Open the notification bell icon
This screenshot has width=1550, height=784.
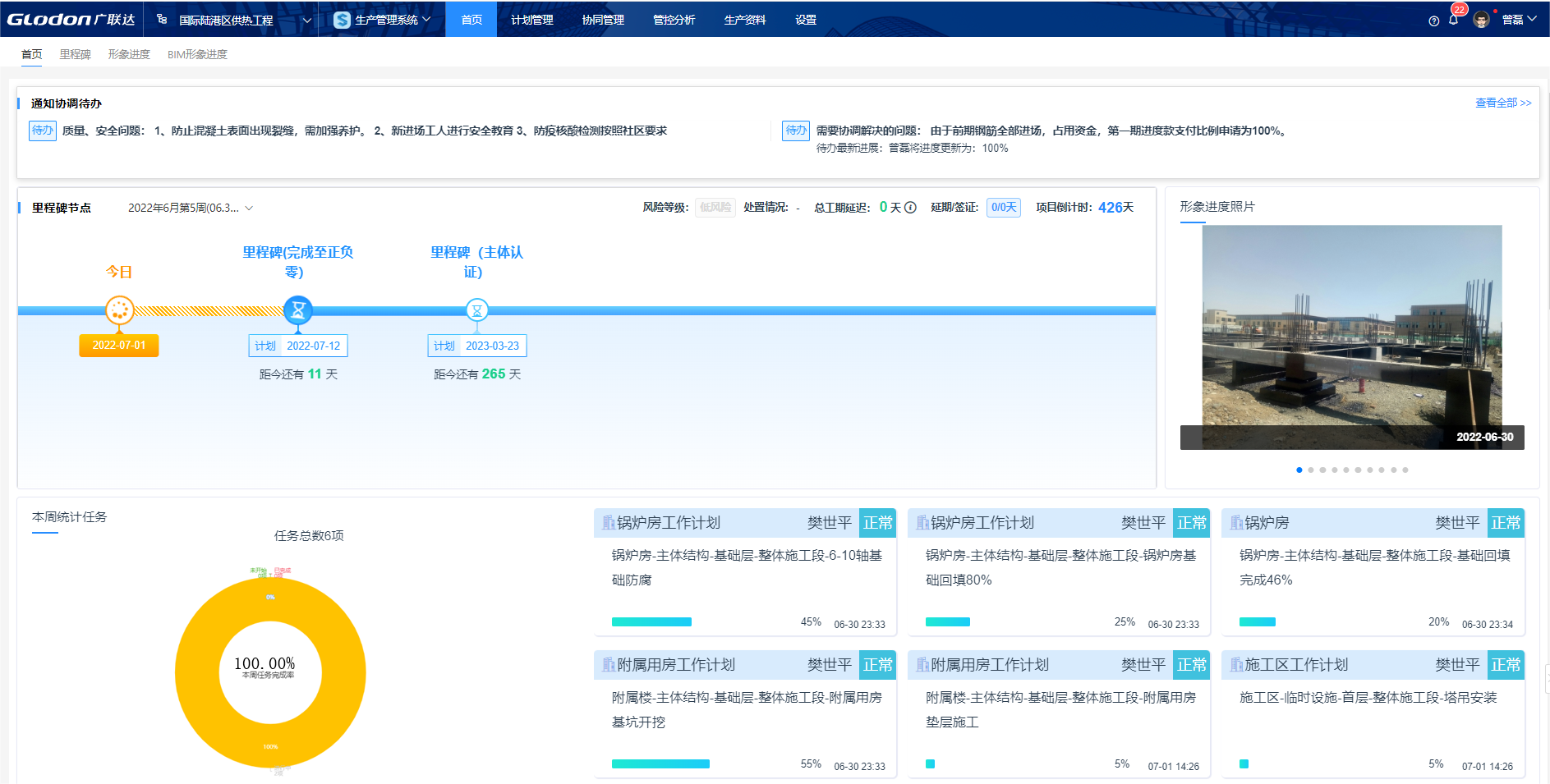point(1453,20)
